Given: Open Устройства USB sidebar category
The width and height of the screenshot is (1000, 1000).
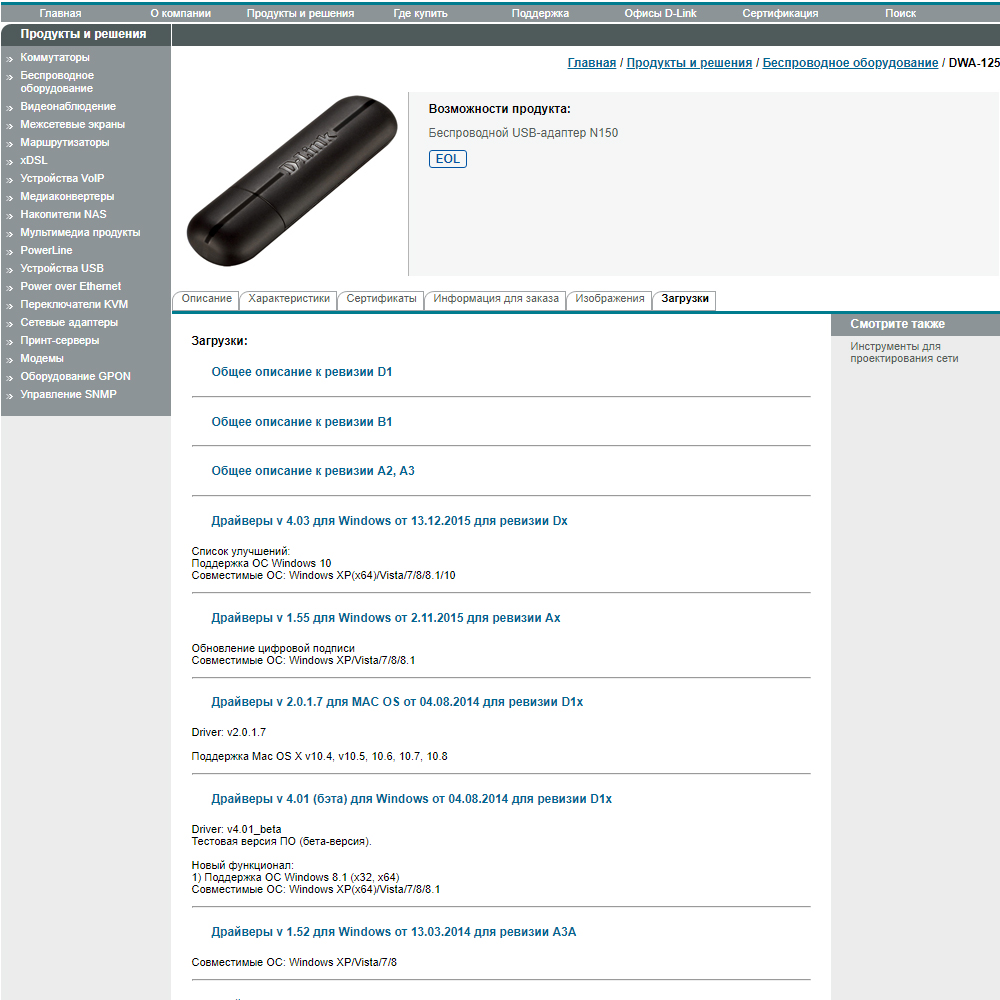Looking at the screenshot, I should click(x=62, y=268).
